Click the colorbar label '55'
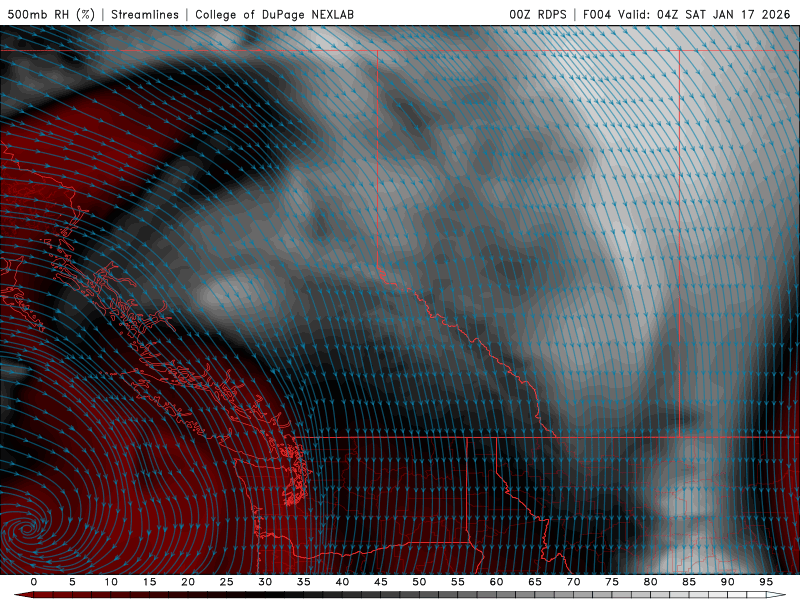800x600 pixels. [x=458, y=582]
